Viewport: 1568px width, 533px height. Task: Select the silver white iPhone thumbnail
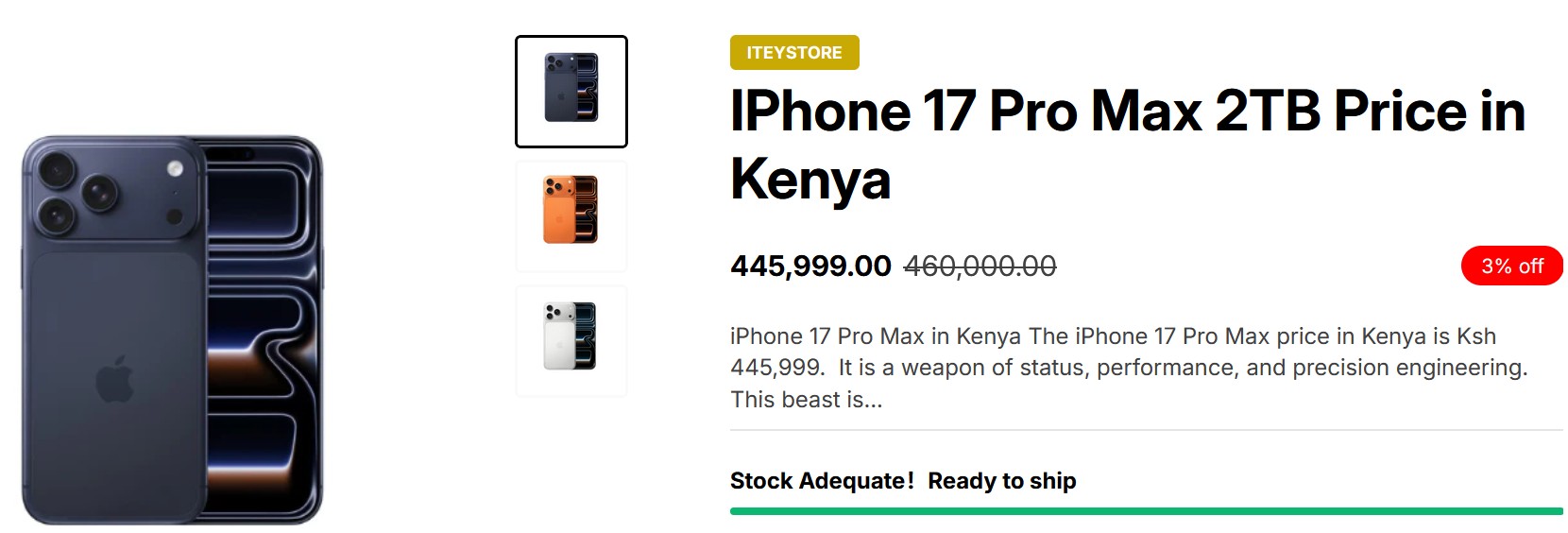coord(571,337)
